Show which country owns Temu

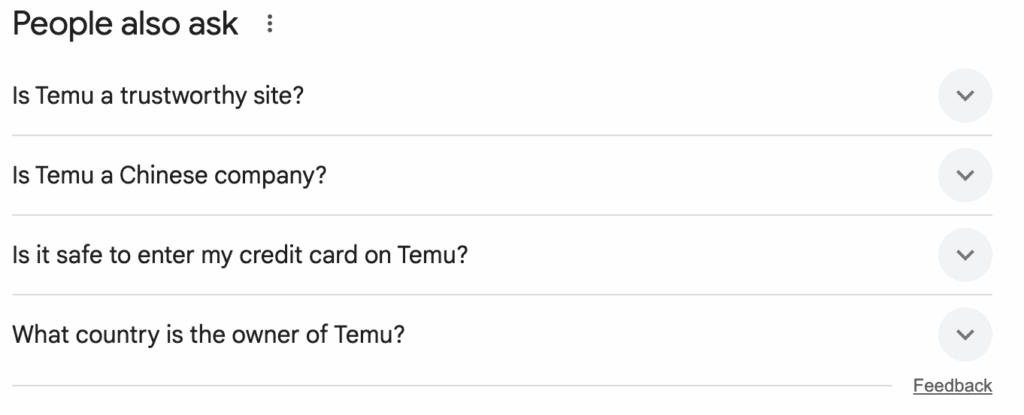(x=502, y=335)
